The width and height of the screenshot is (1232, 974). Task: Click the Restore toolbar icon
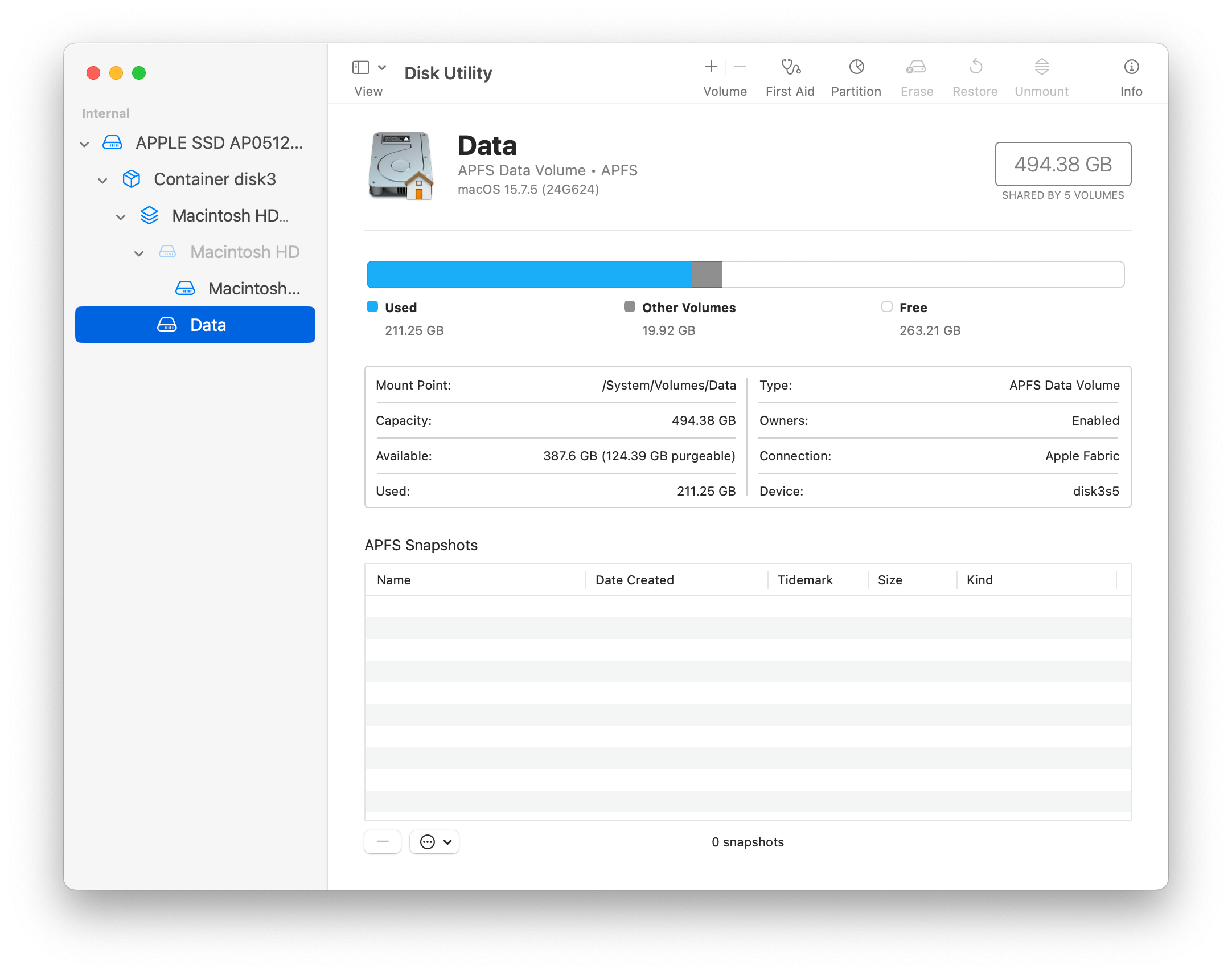[x=976, y=67]
